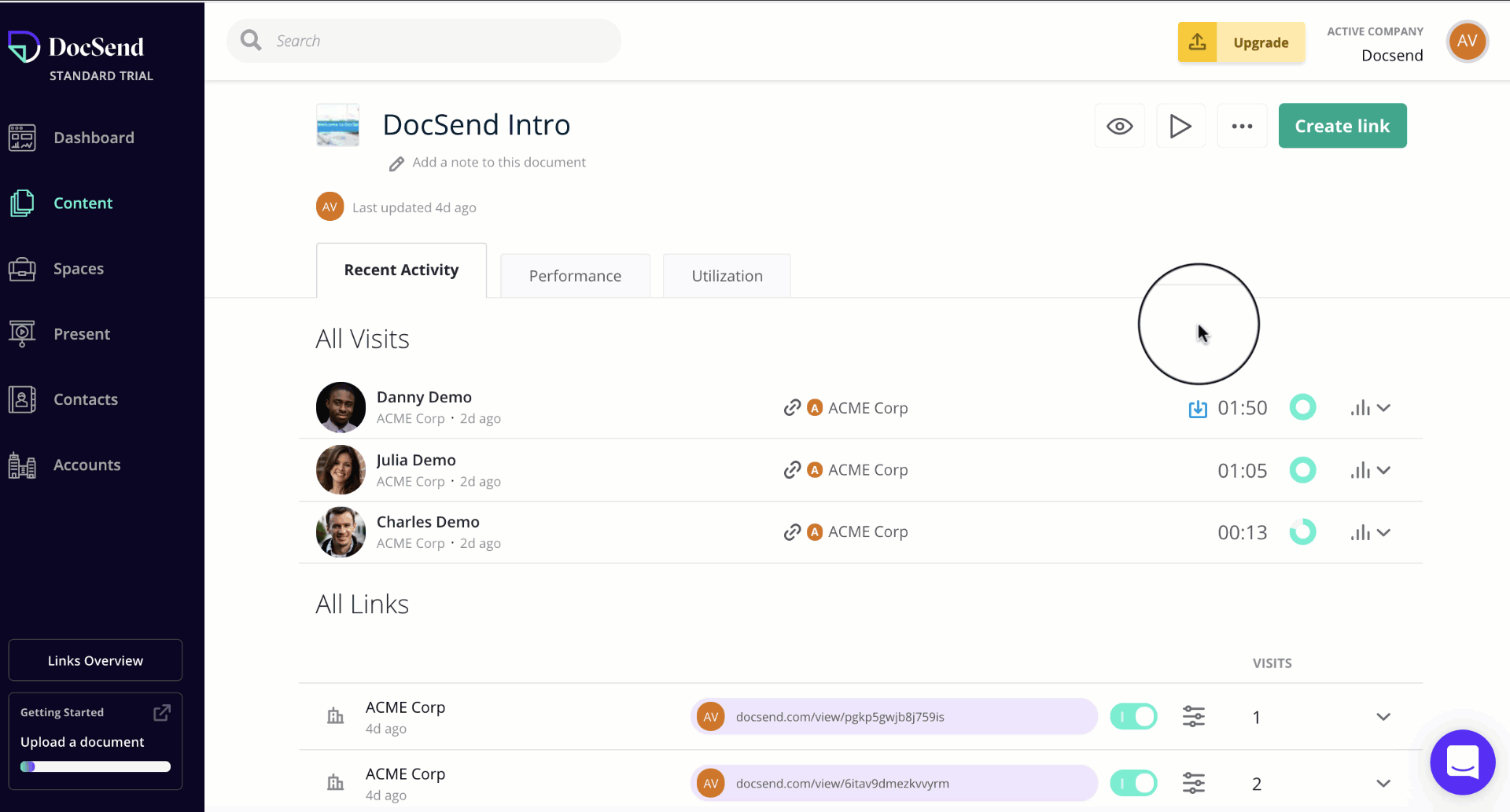
Task: Click the AV avatar next to Last updated
Action: pyautogui.click(x=330, y=207)
